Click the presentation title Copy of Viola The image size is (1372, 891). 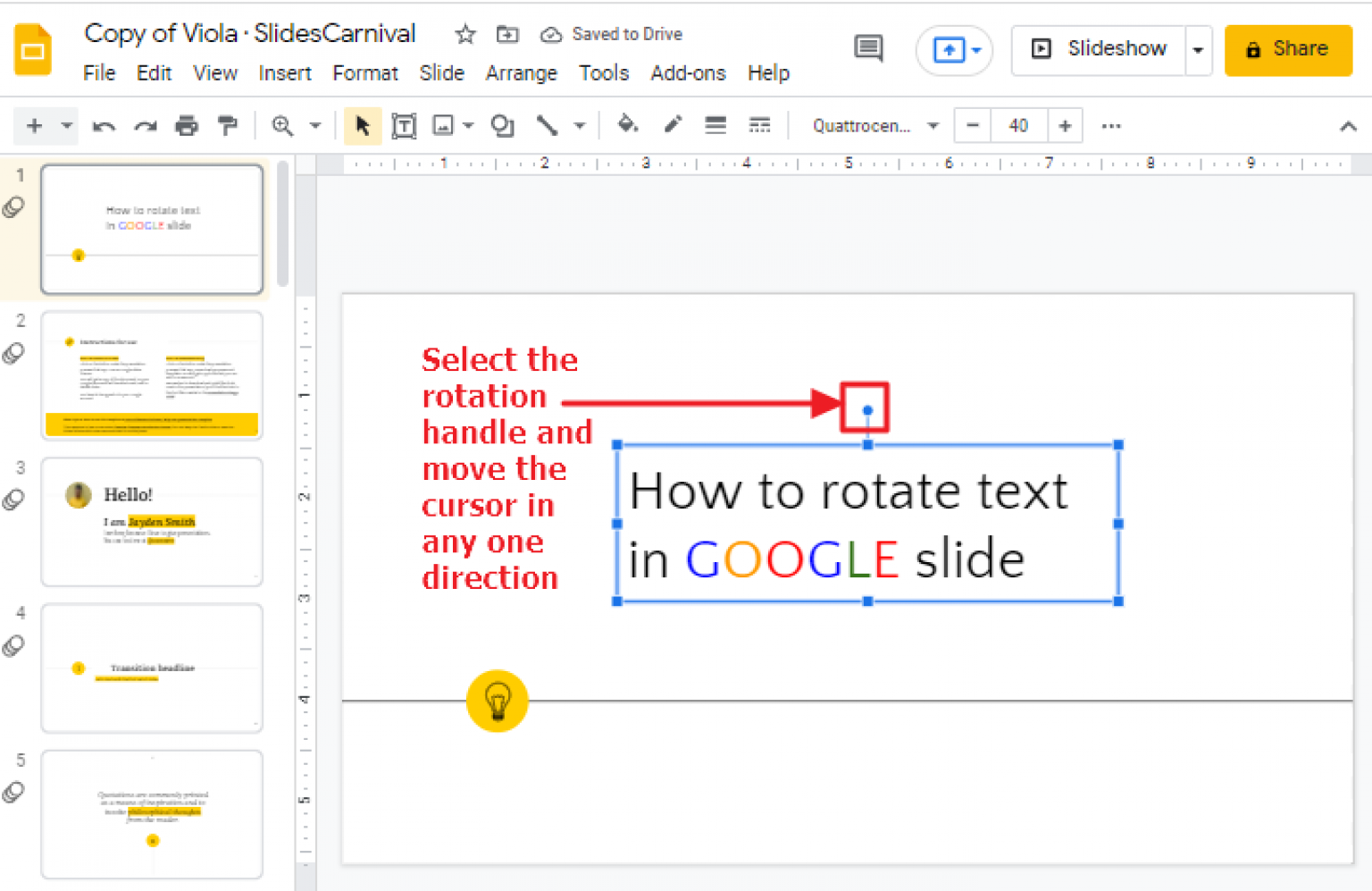click(249, 33)
